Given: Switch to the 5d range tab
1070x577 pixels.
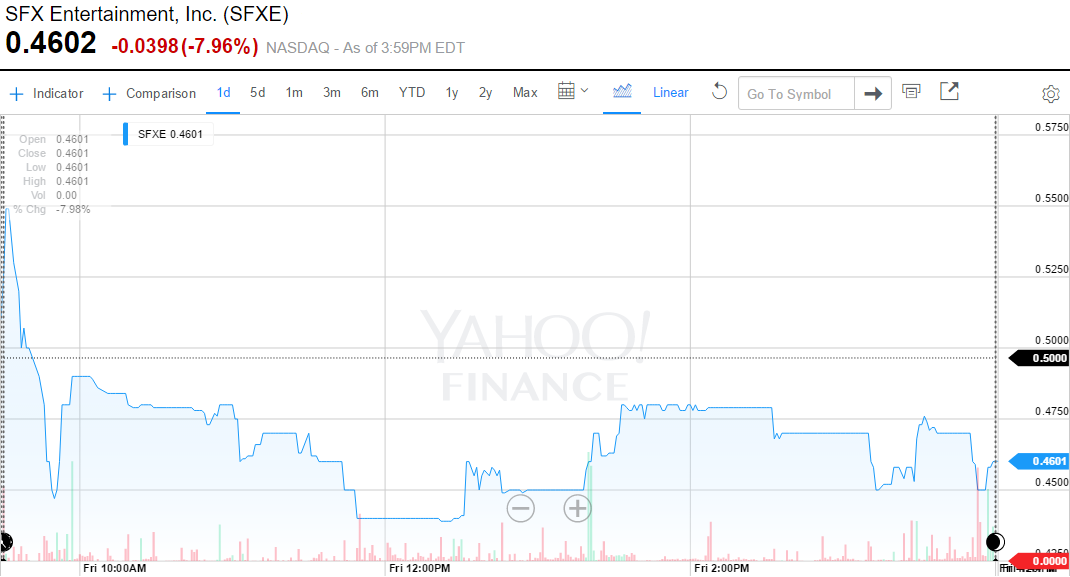Looking at the screenshot, I should [x=258, y=92].
